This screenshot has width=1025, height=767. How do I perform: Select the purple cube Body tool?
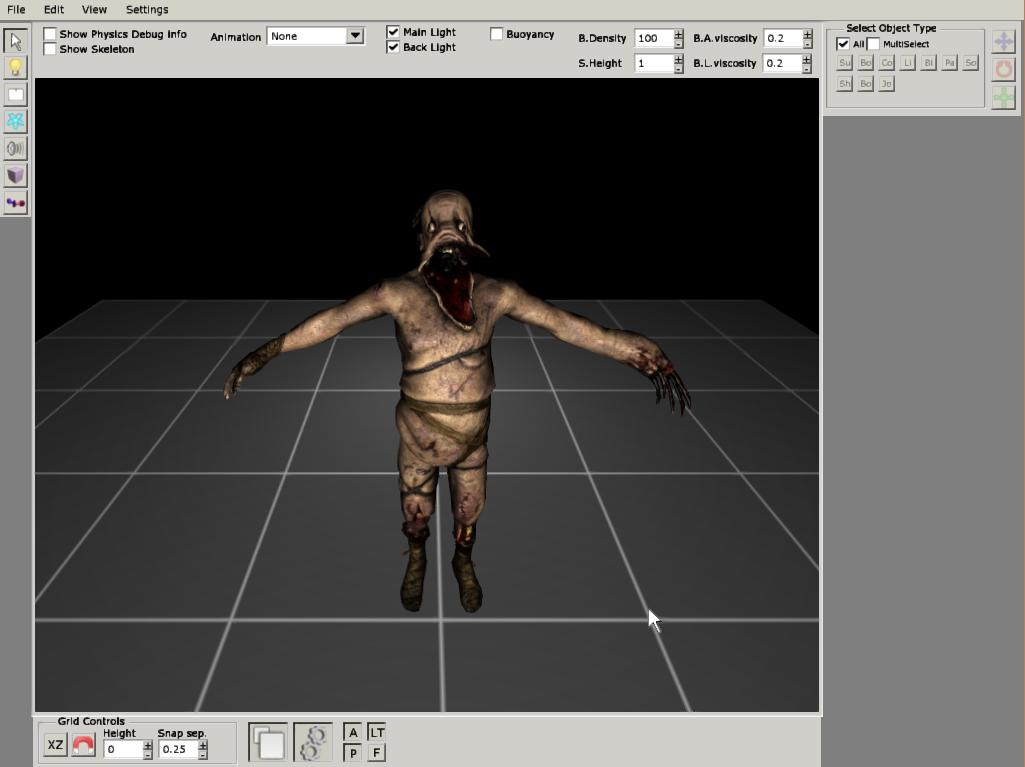15,176
